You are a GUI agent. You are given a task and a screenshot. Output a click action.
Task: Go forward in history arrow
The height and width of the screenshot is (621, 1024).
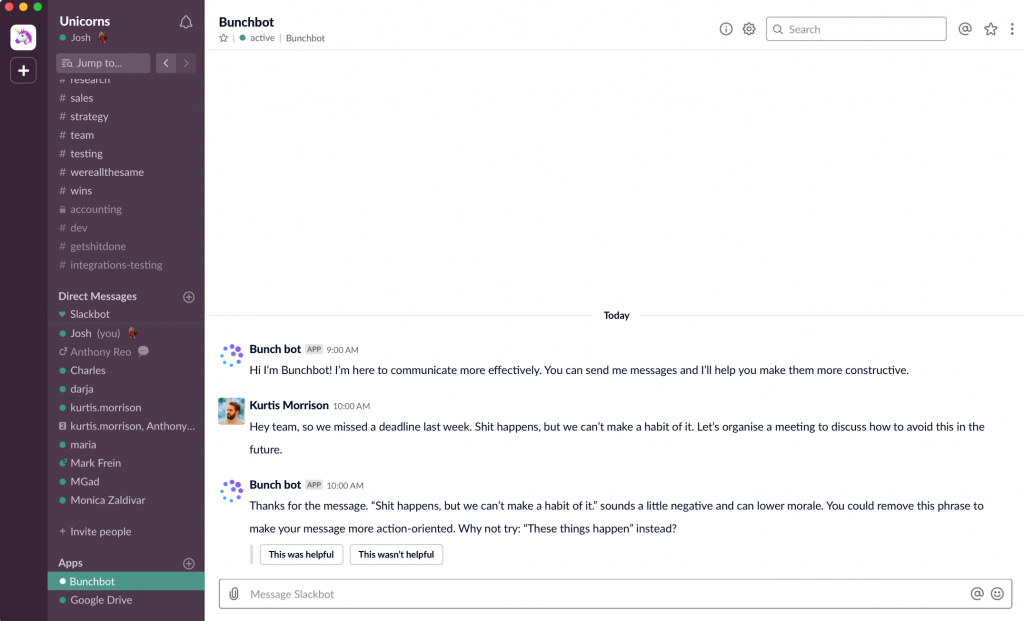coord(186,63)
